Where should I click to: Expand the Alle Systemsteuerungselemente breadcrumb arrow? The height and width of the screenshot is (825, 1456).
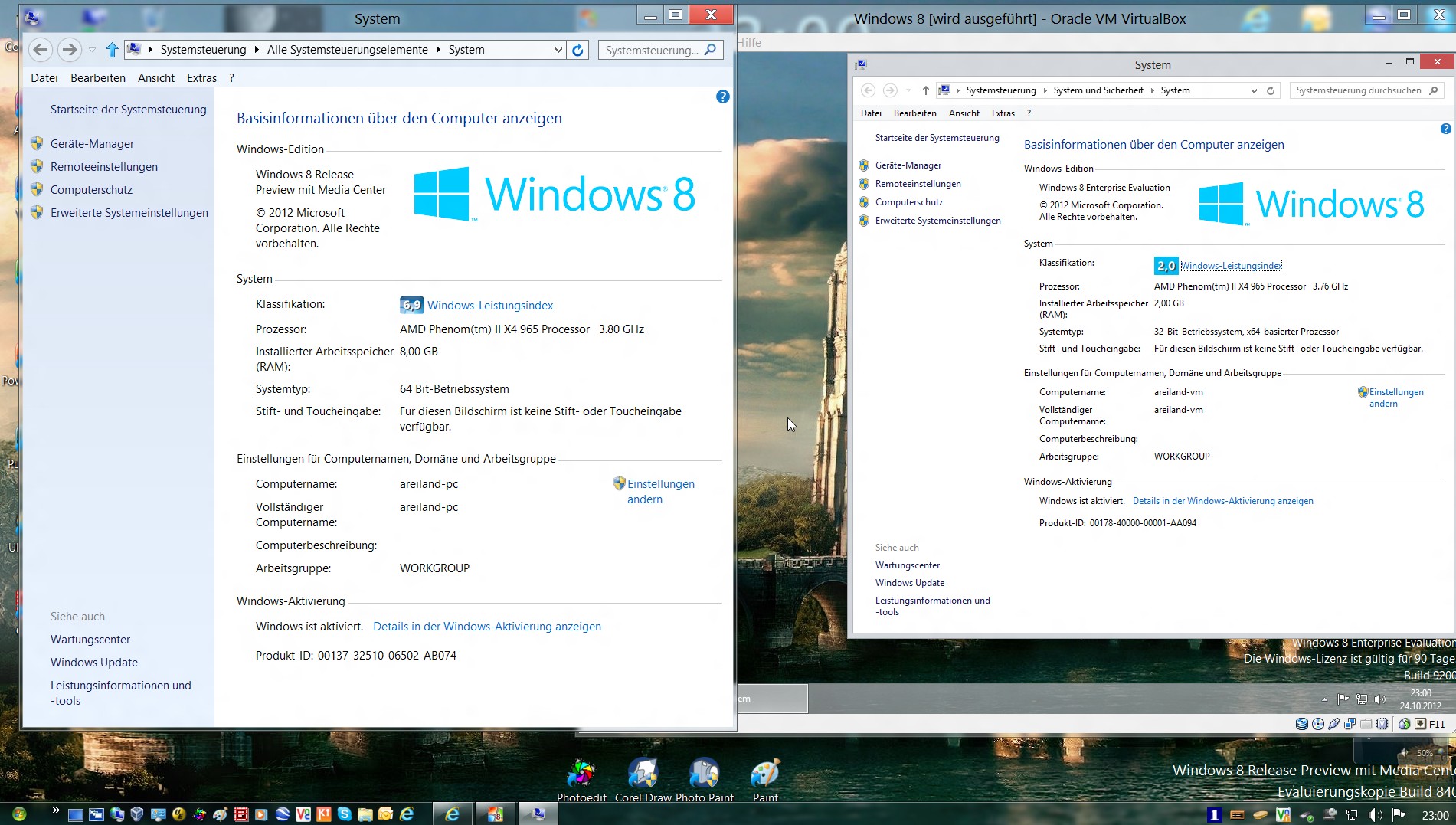[x=438, y=50]
